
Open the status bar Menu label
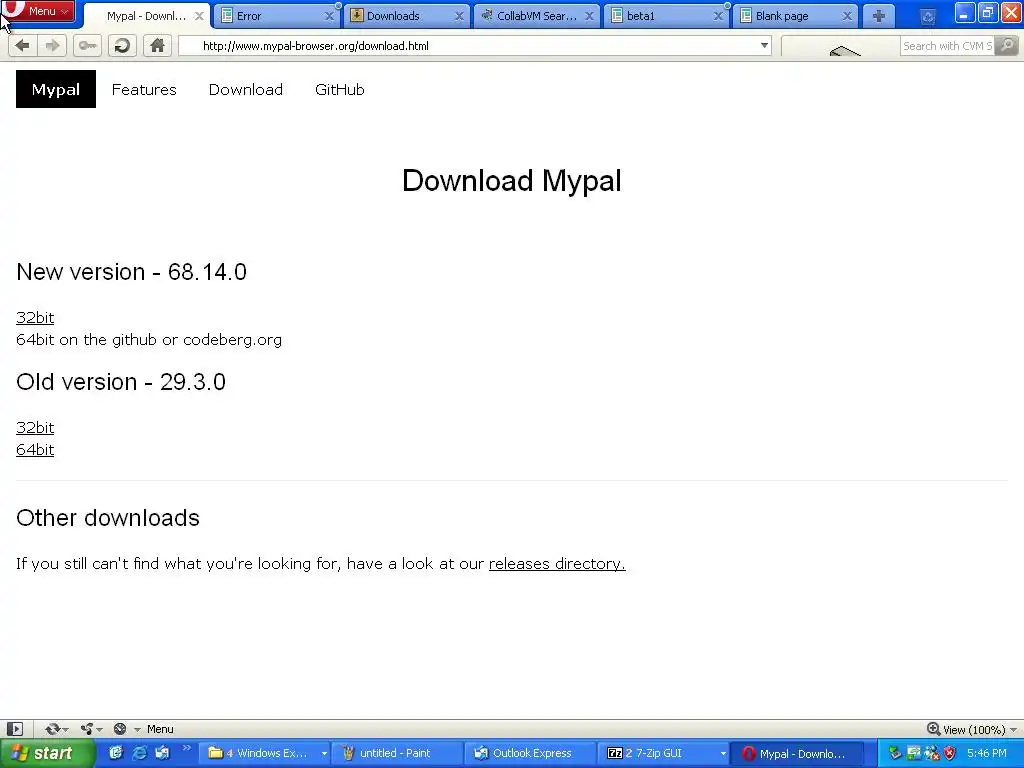click(160, 729)
